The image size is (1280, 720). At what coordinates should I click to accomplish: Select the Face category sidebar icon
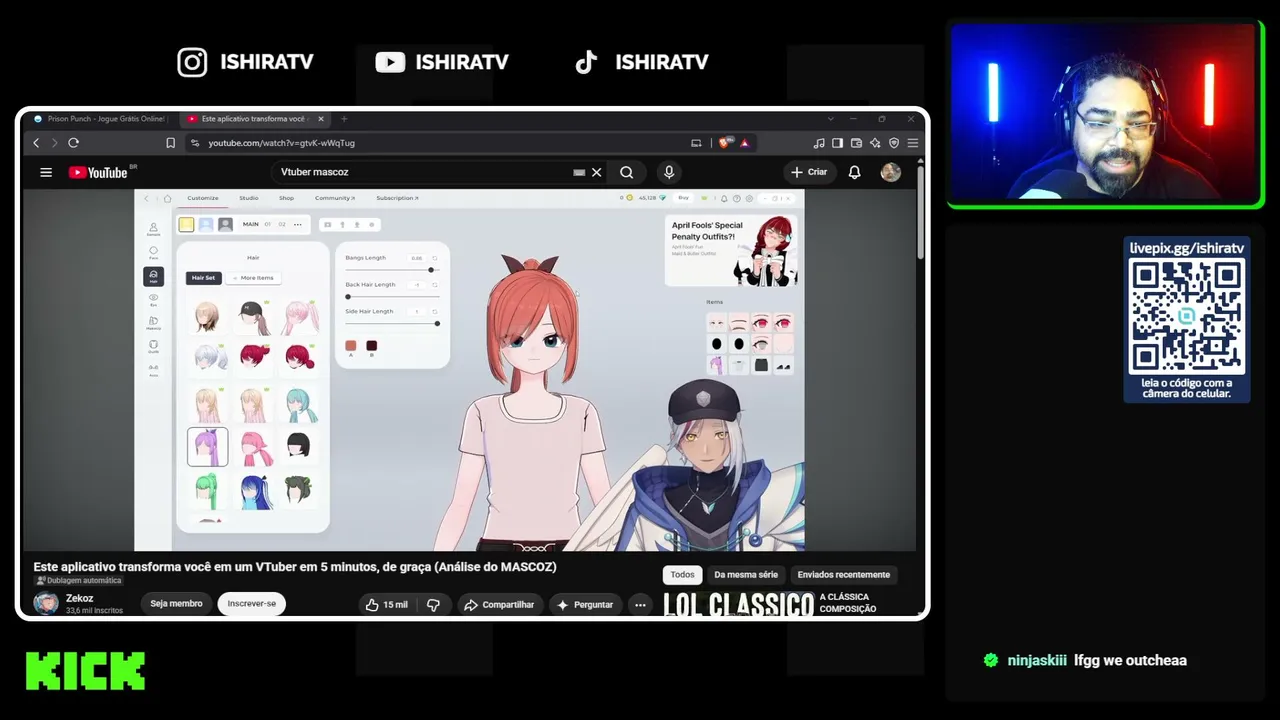click(153, 253)
